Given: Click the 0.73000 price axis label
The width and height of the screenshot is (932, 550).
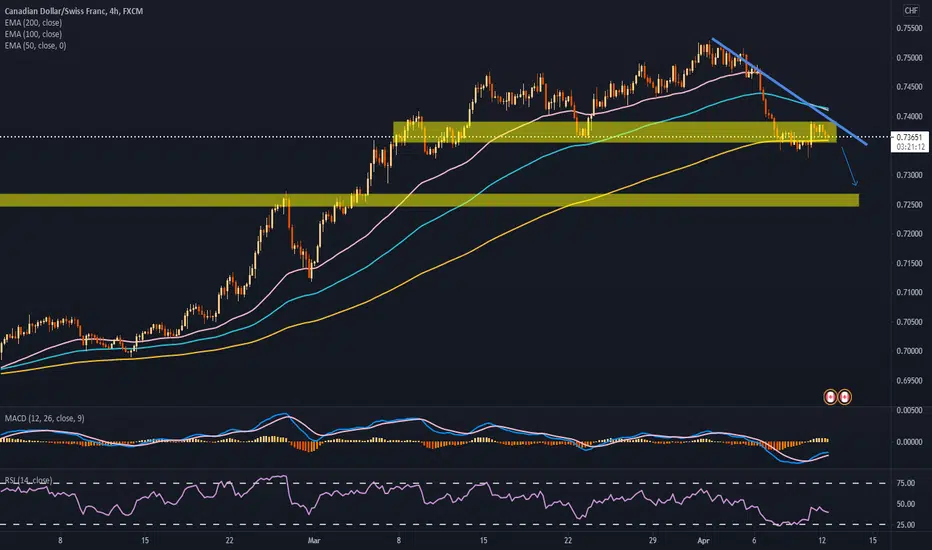Looking at the screenshot, I should 909,175.
